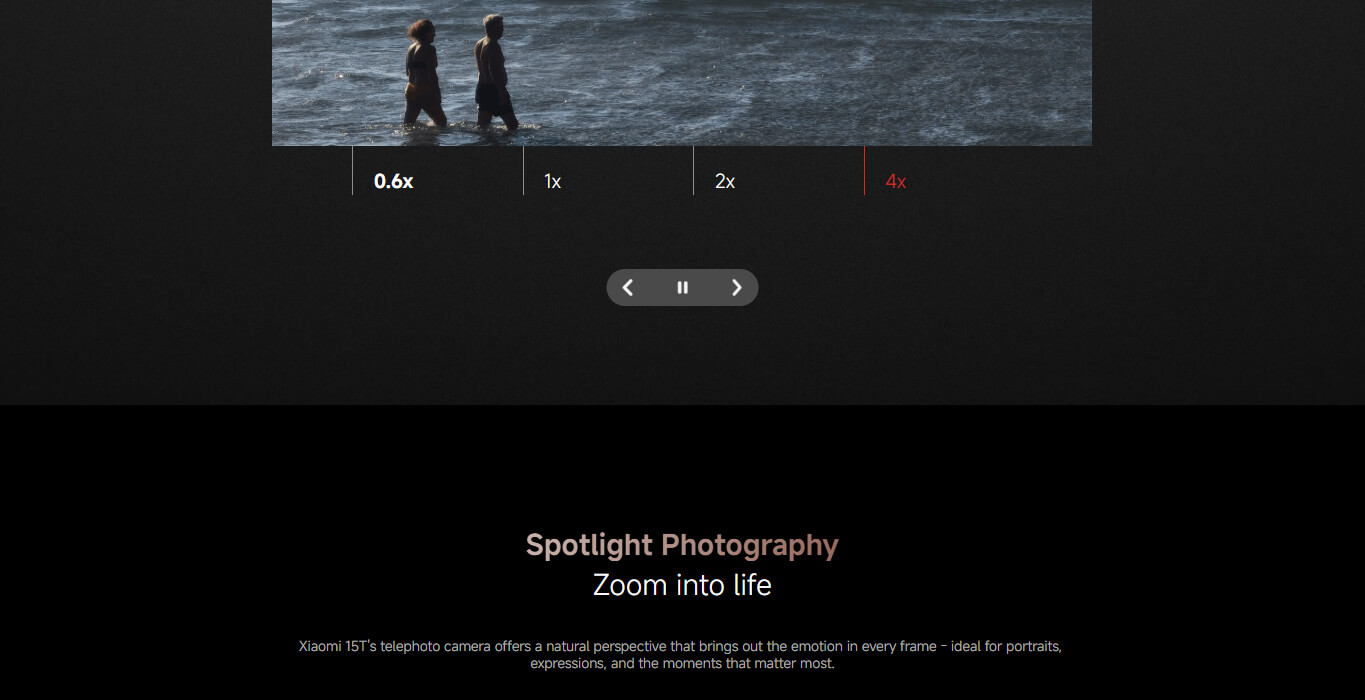Viewport: 1365px width, 700px height.
Task: Select the 0.6x zoom level
Action: (x=393, y=181)
